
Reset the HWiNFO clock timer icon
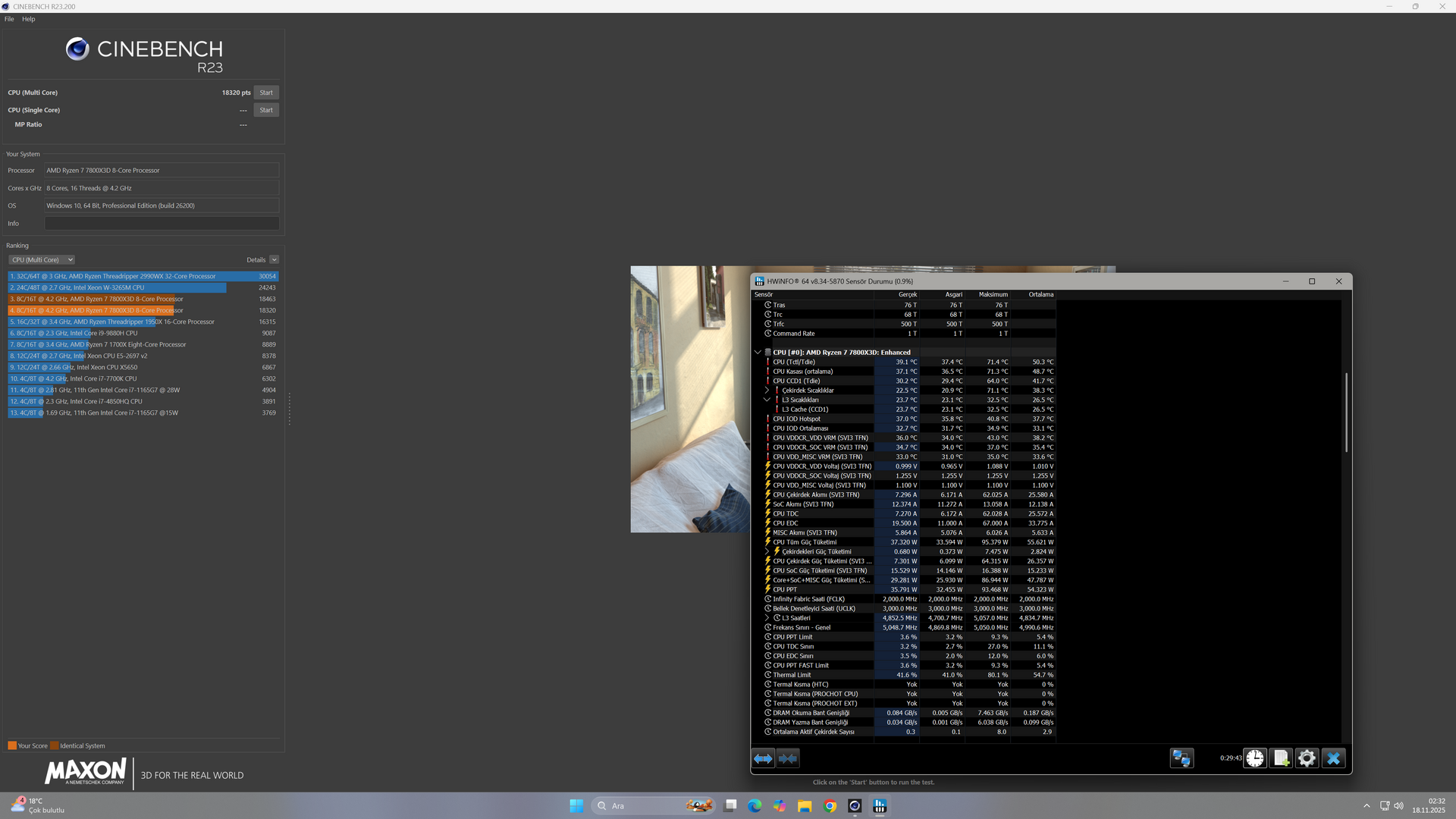tap(1255, 758)
